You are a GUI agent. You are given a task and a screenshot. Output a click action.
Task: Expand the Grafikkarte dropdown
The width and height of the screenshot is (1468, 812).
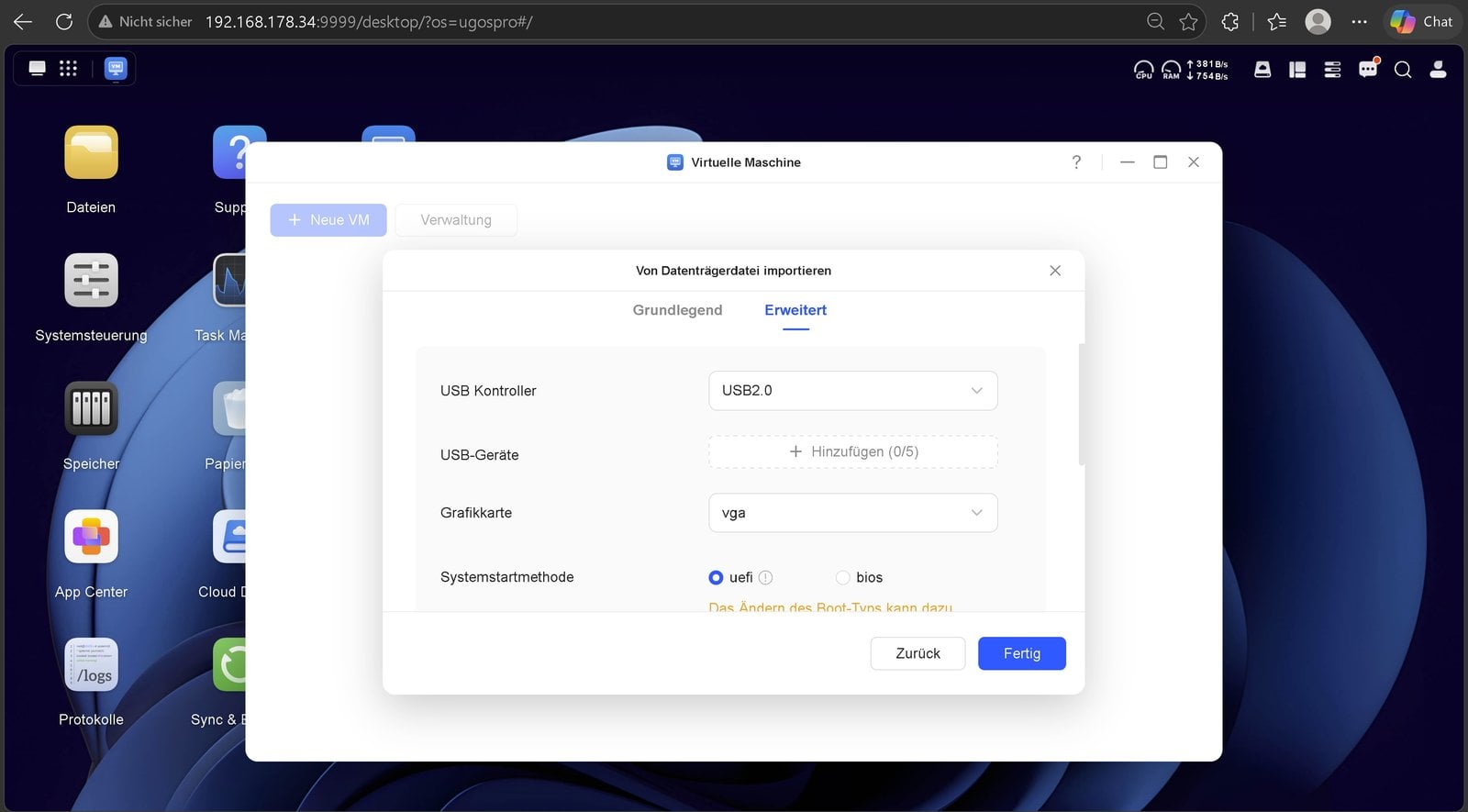click(852, 513)
